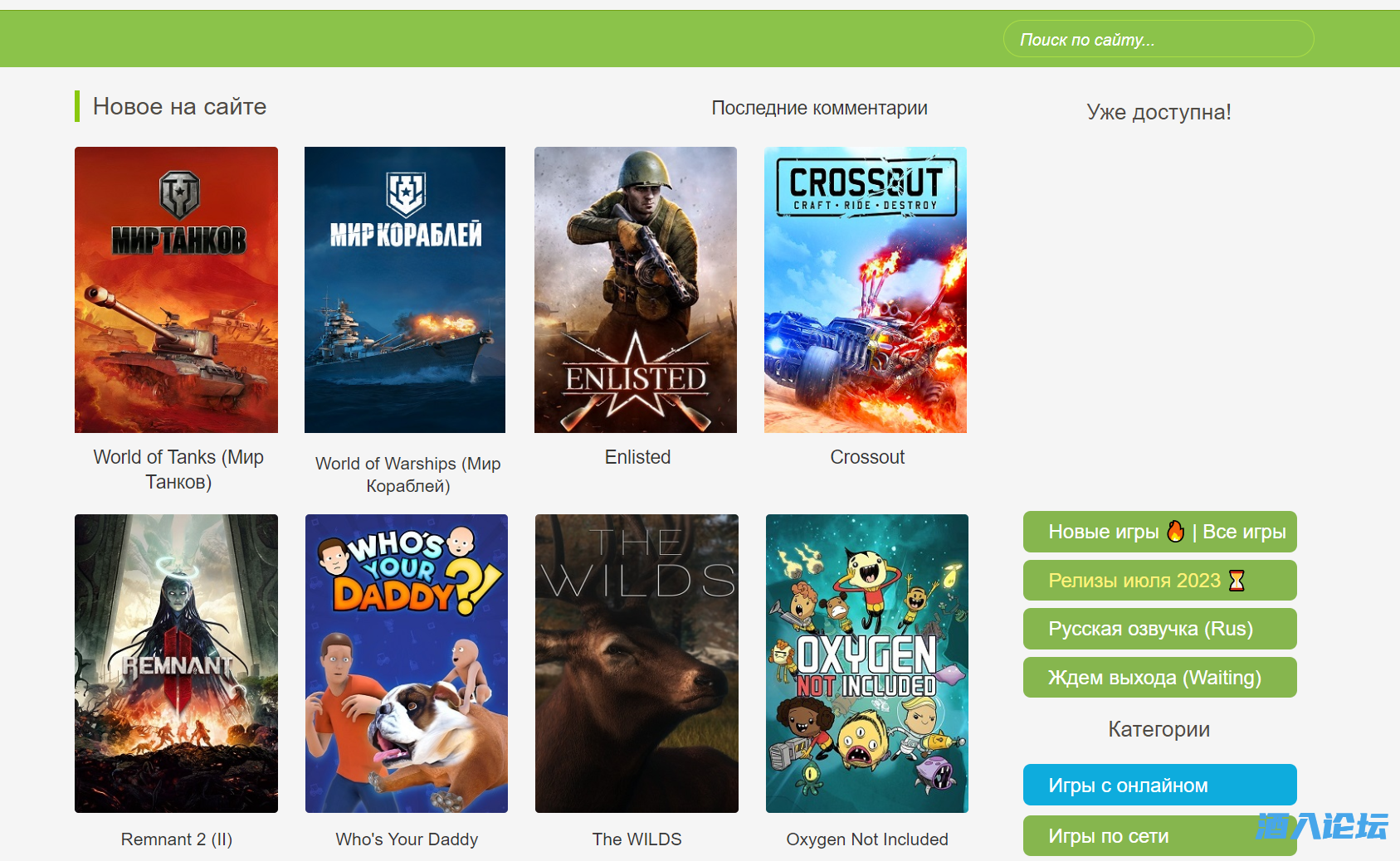The width and height of the screenshot is (1400, 861).
Task: Follow The WILDS title link
Action: pos(637,839)
